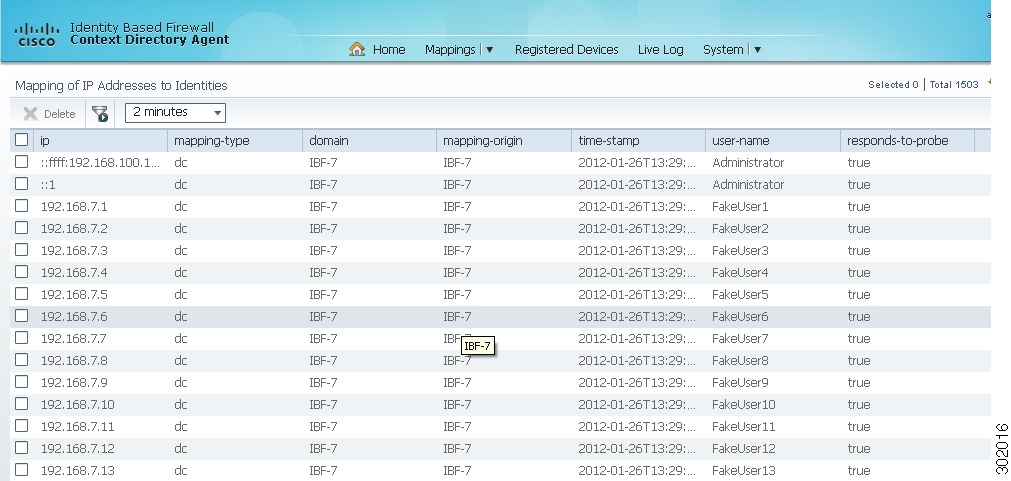Check the box for 192.168.7.12
This screenshot has width=1011, height=481.
[22, 447]
